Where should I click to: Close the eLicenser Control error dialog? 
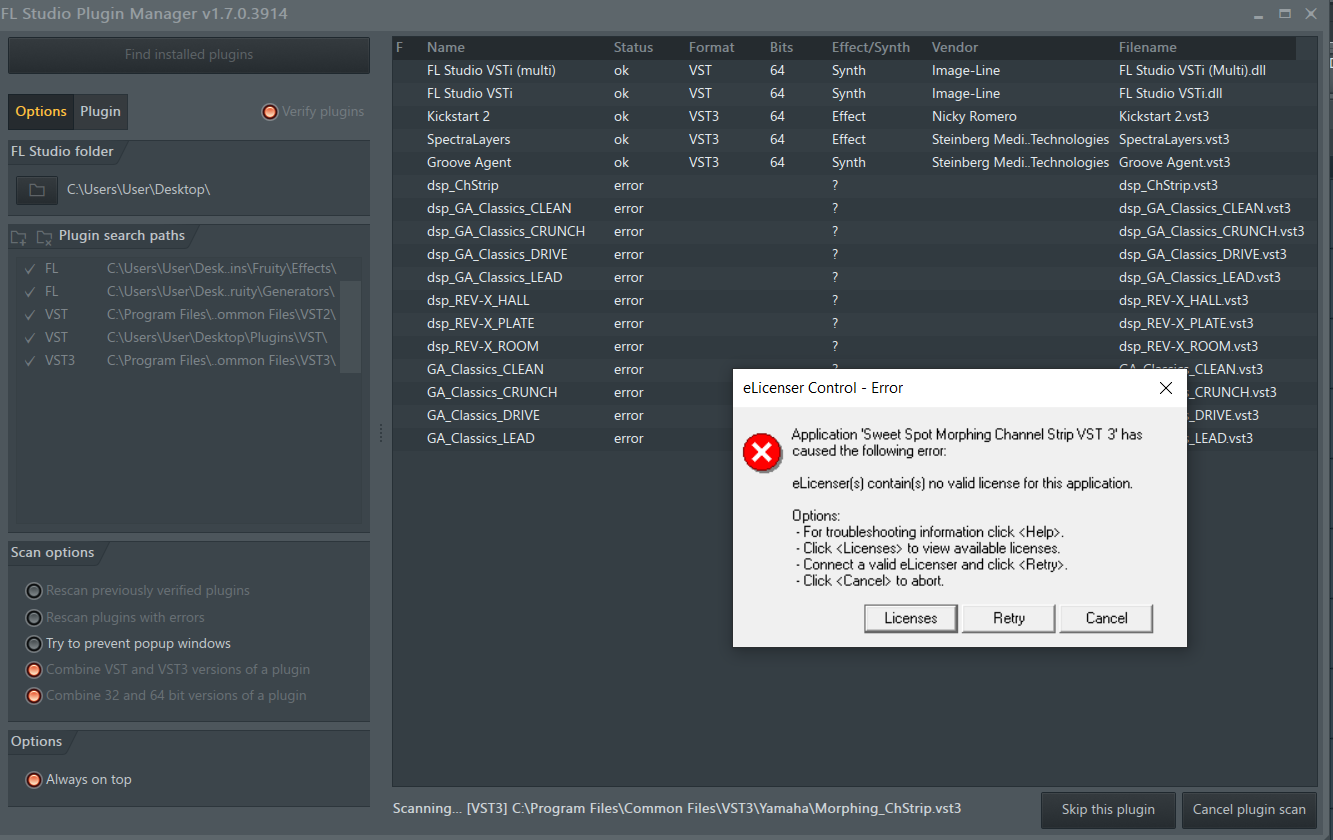pos(1165,388)
